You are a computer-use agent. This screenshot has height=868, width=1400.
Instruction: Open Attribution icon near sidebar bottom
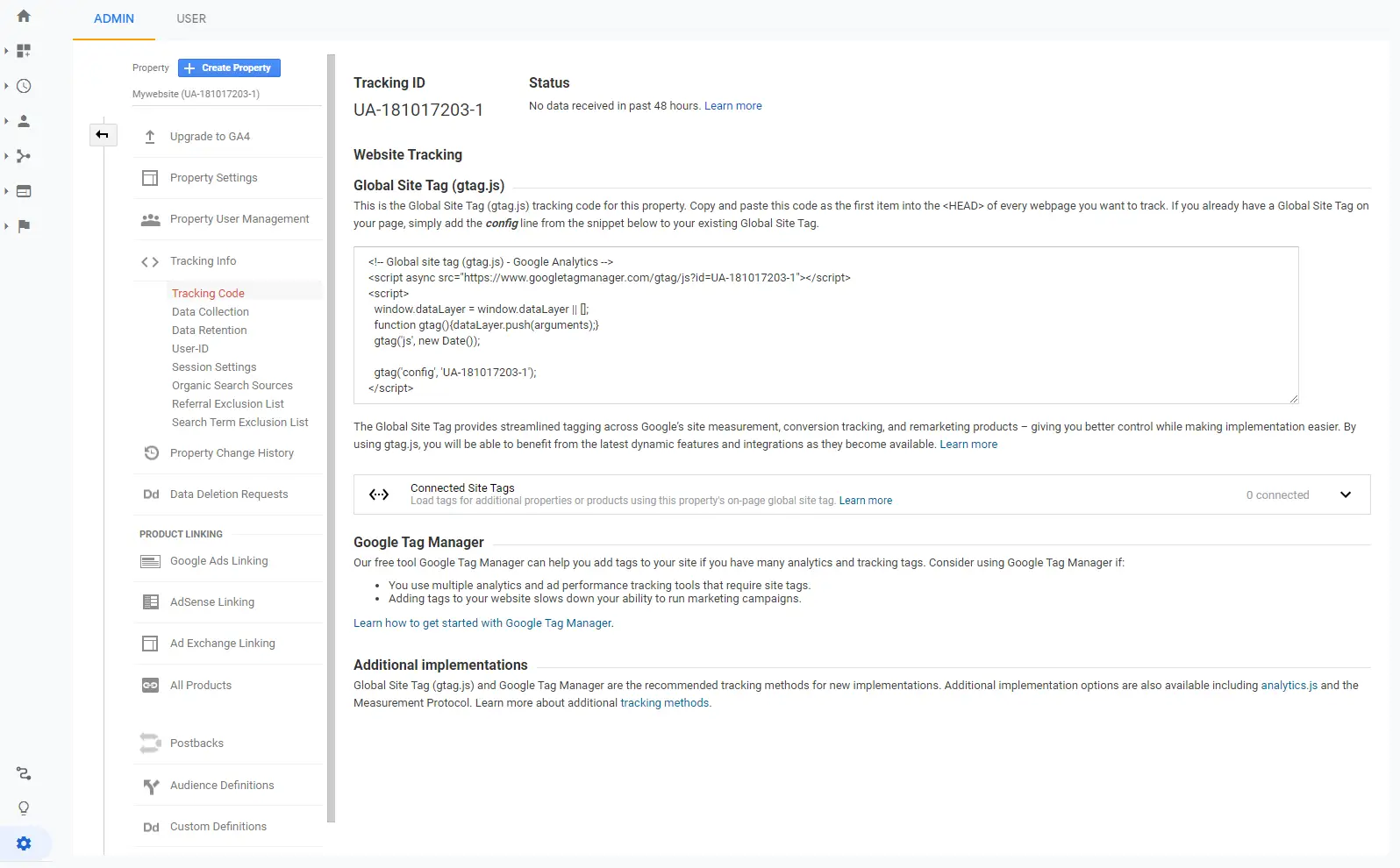point(24,773)
